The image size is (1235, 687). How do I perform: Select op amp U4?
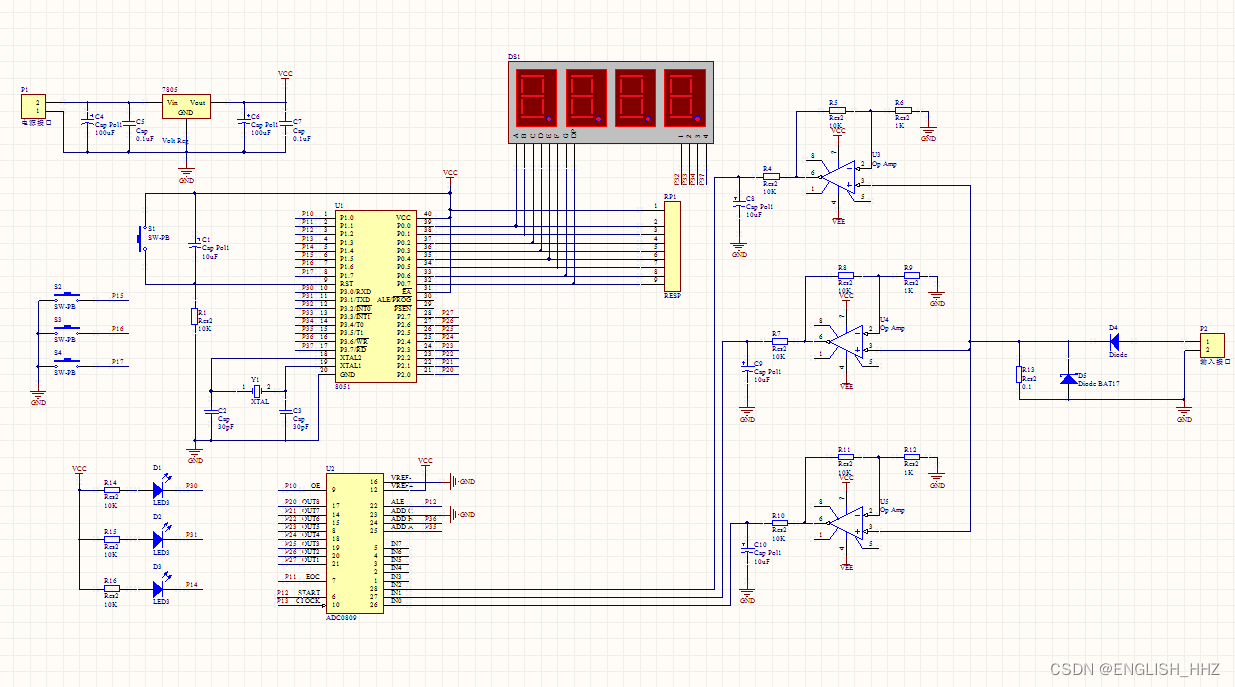846,341
